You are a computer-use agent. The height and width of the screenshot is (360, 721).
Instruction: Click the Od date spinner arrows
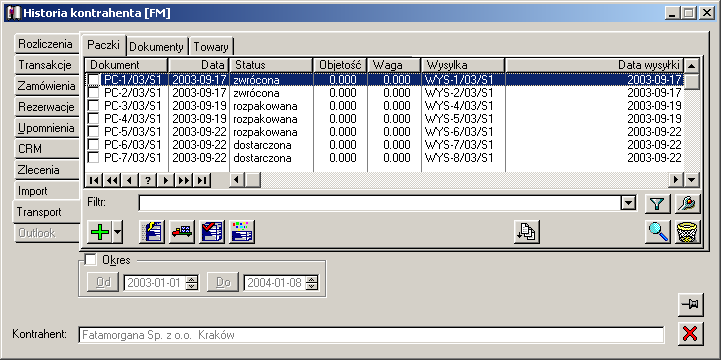pyautogui.click(x=191, y=282)
